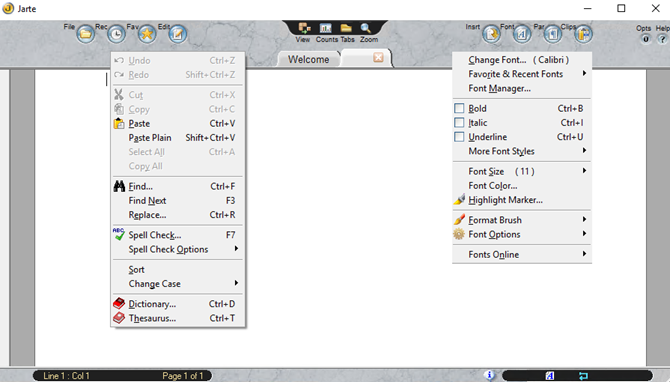Click the word wrap arrow icon in status bar

(583, 376)
